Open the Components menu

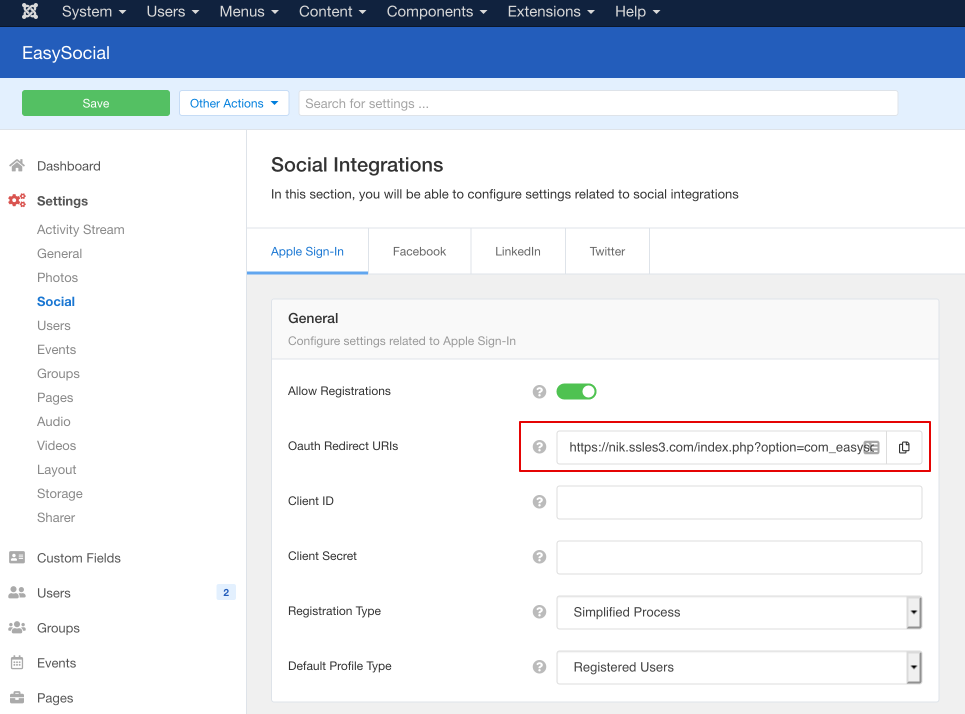436,12
